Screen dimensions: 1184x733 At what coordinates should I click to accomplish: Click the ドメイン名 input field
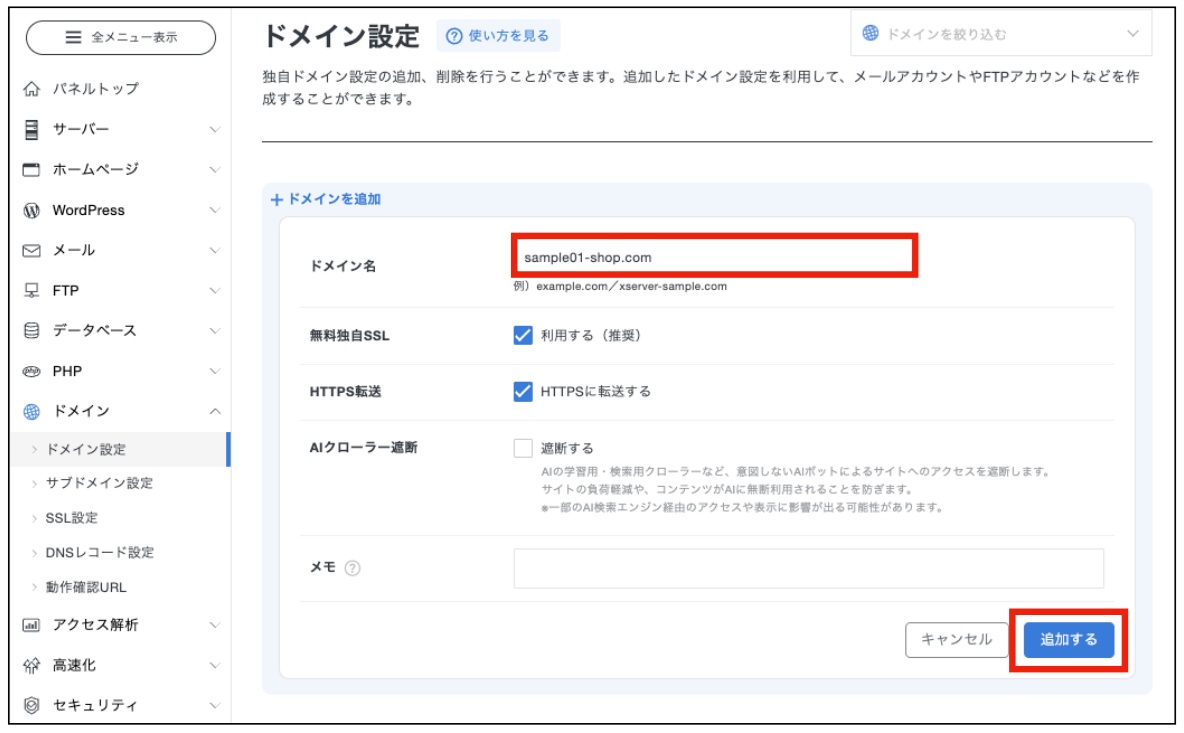pos(713,257)
